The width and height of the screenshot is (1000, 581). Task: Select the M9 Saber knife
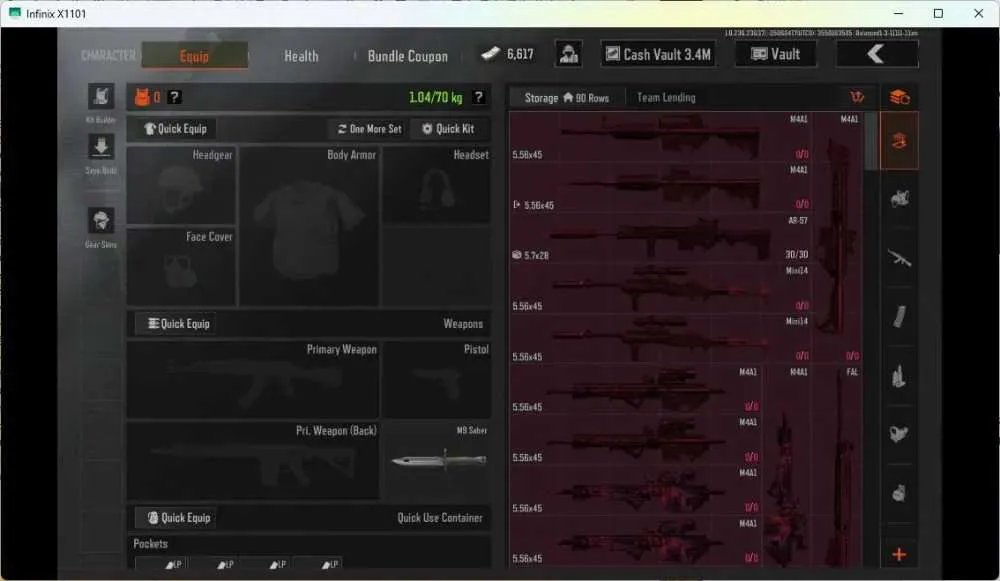pyautogui.click(x=436, y=460)
